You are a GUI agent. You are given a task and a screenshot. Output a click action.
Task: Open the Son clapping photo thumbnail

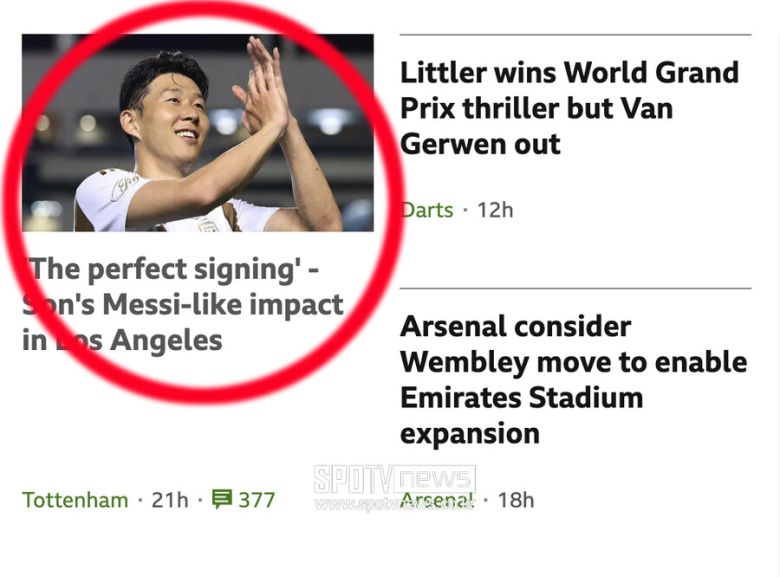(198, 133)
